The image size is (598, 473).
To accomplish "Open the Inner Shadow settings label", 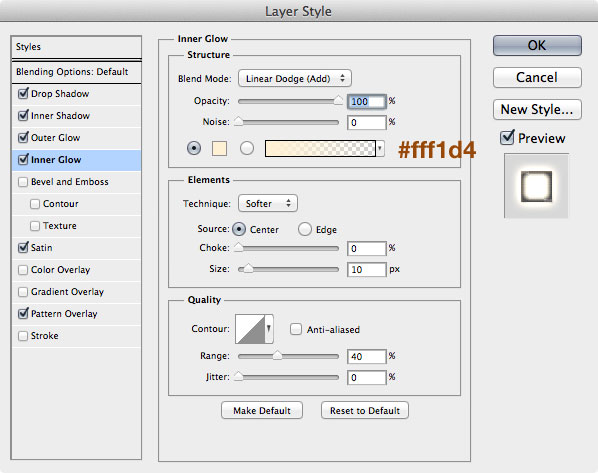I will coord(60,116).
